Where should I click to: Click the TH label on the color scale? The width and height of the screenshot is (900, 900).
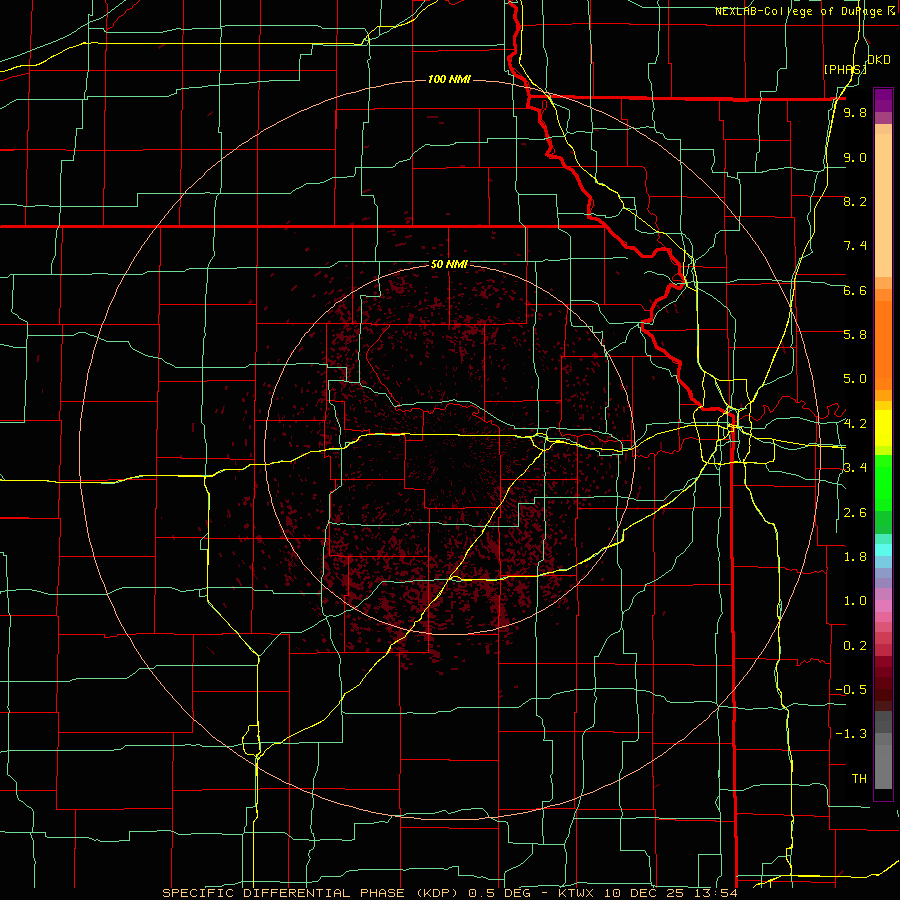(859, 779)
